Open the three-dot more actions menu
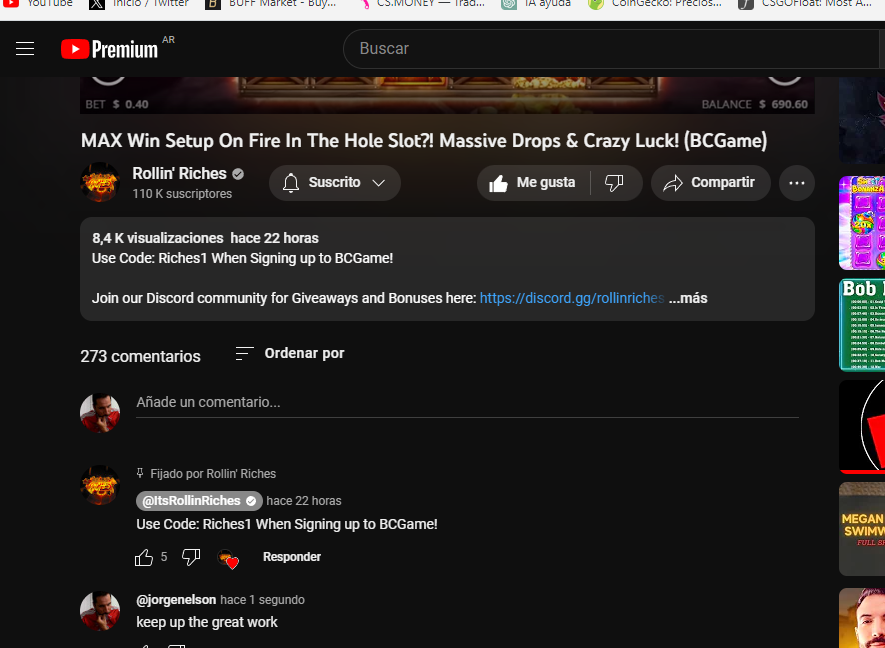 [x=796, y=183]
